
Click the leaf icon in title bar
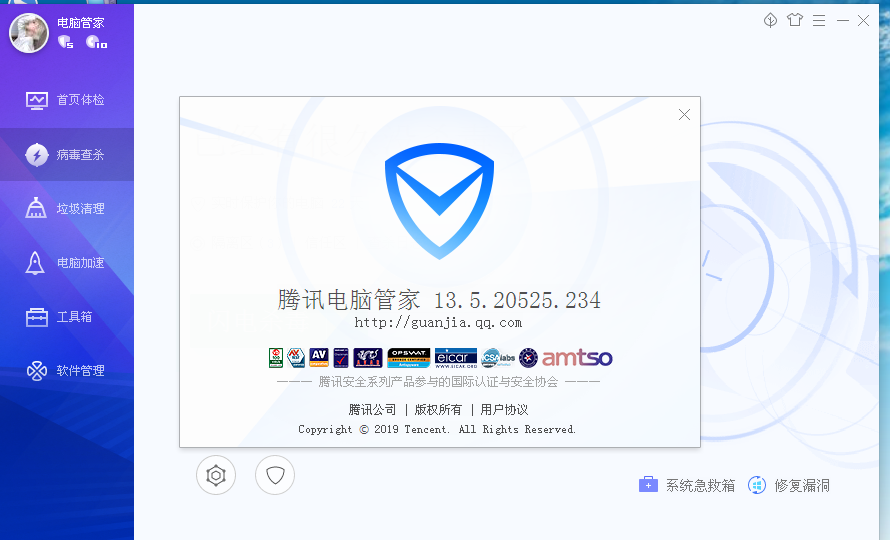[770, 20]
